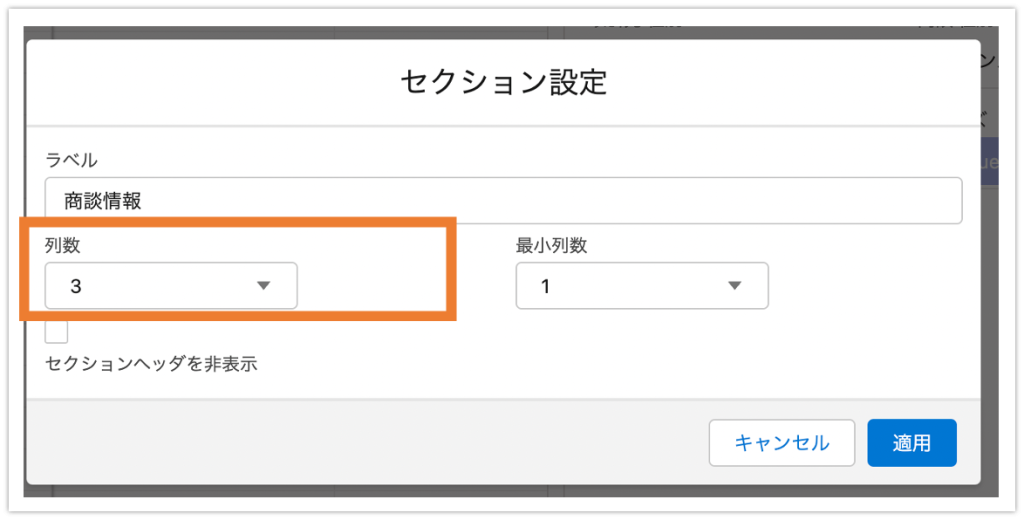This screenshot has height=520, width=1024.
Task: Click the arrow icon in 最小列数 selector
Action: [735, 285]
